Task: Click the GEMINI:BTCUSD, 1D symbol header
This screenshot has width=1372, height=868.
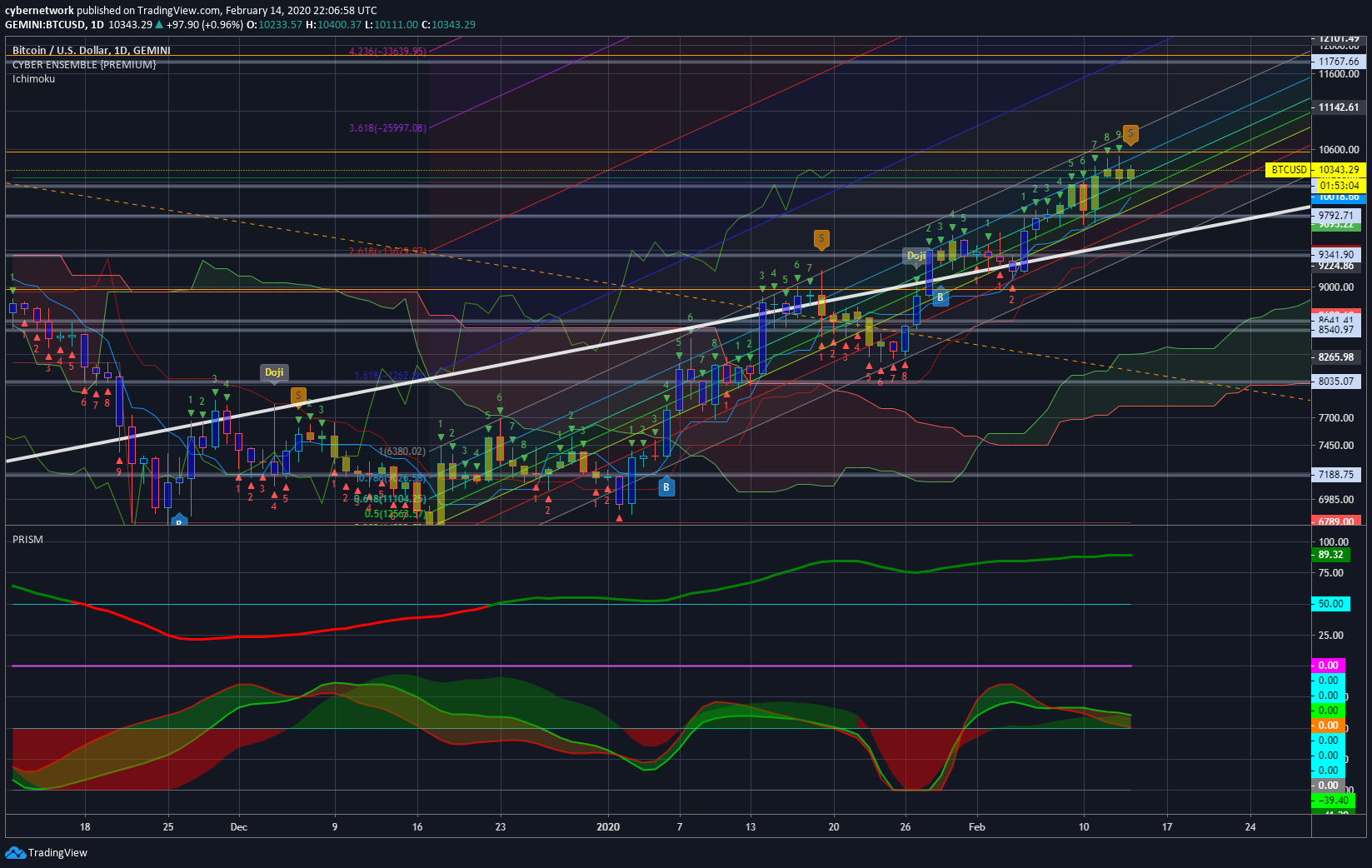Action: point(54,24)
